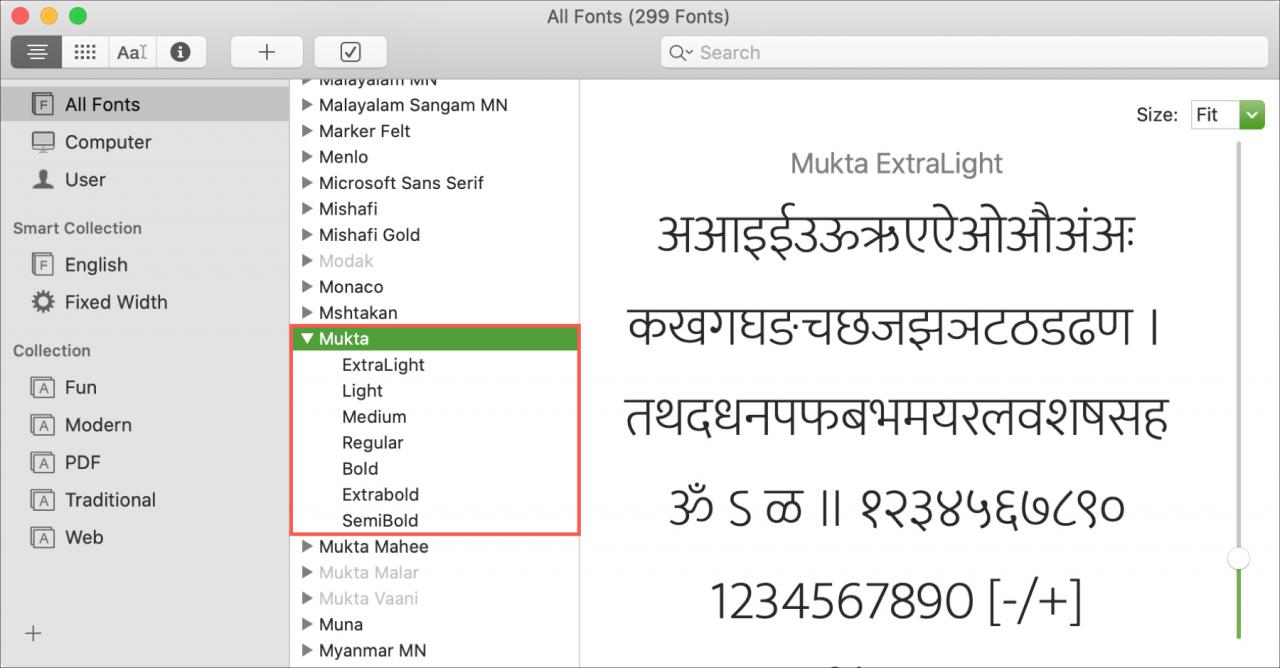Expand the Menlo family

(x=306, y=157)
